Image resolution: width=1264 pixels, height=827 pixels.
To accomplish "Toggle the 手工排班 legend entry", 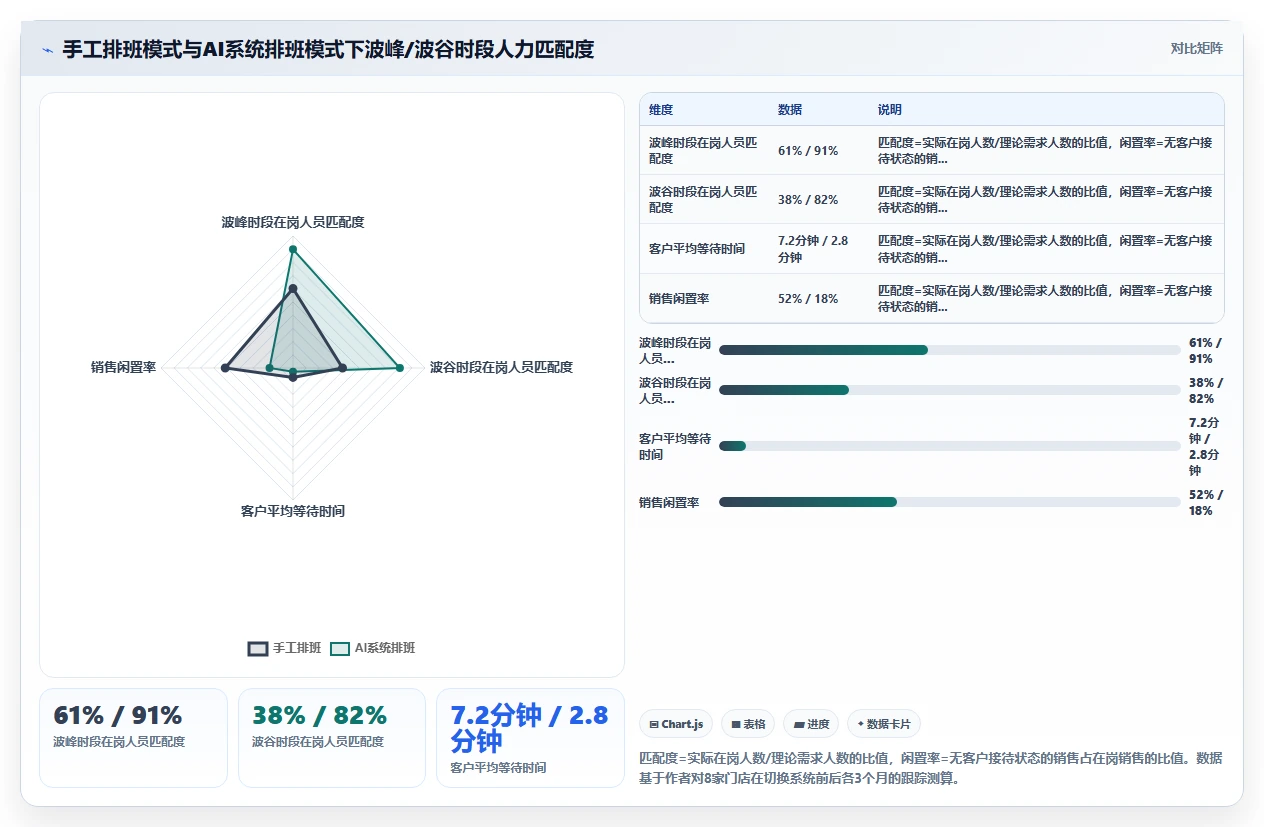I will [x=285, y=648].
